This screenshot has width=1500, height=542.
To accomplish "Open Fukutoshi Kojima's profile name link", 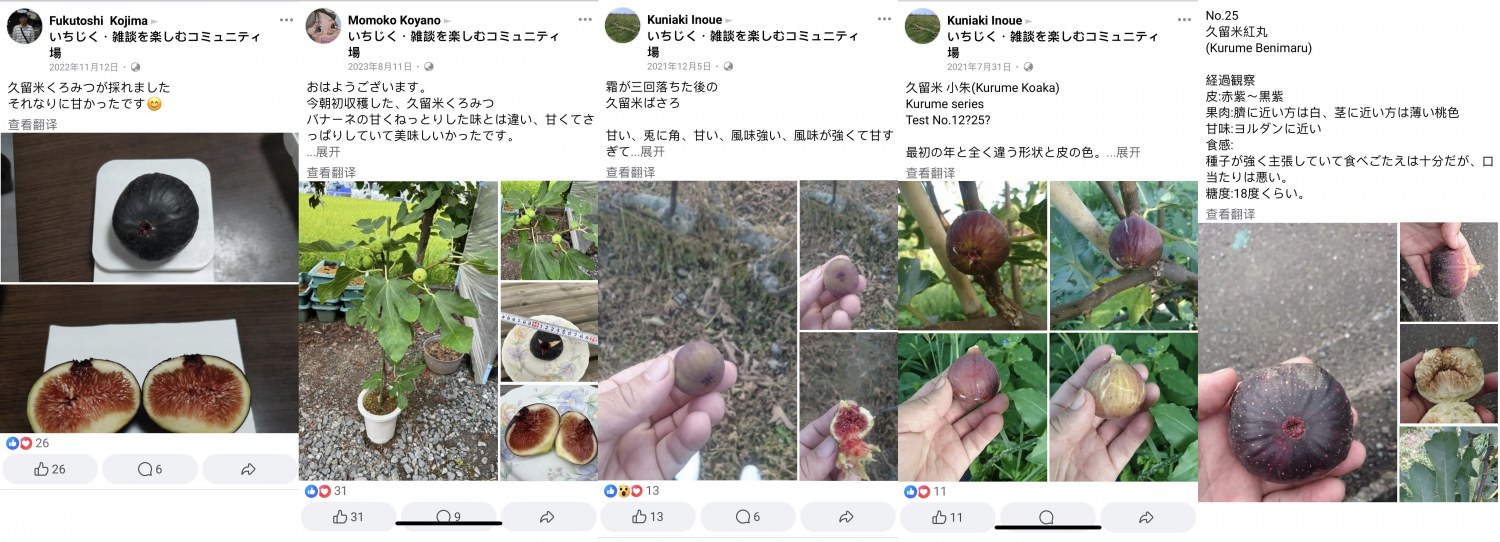I will coord(97,20).
